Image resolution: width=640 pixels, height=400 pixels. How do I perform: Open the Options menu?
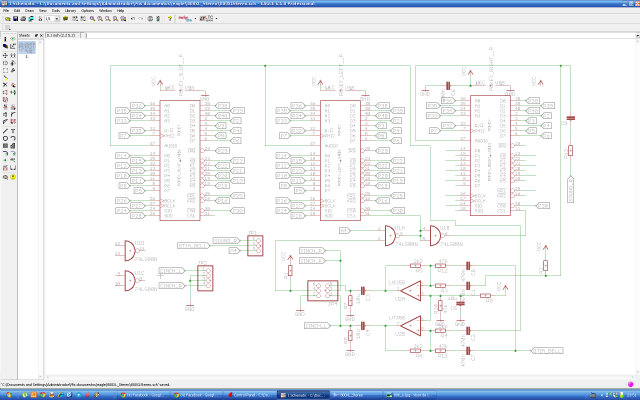click(x=87, y=11)
